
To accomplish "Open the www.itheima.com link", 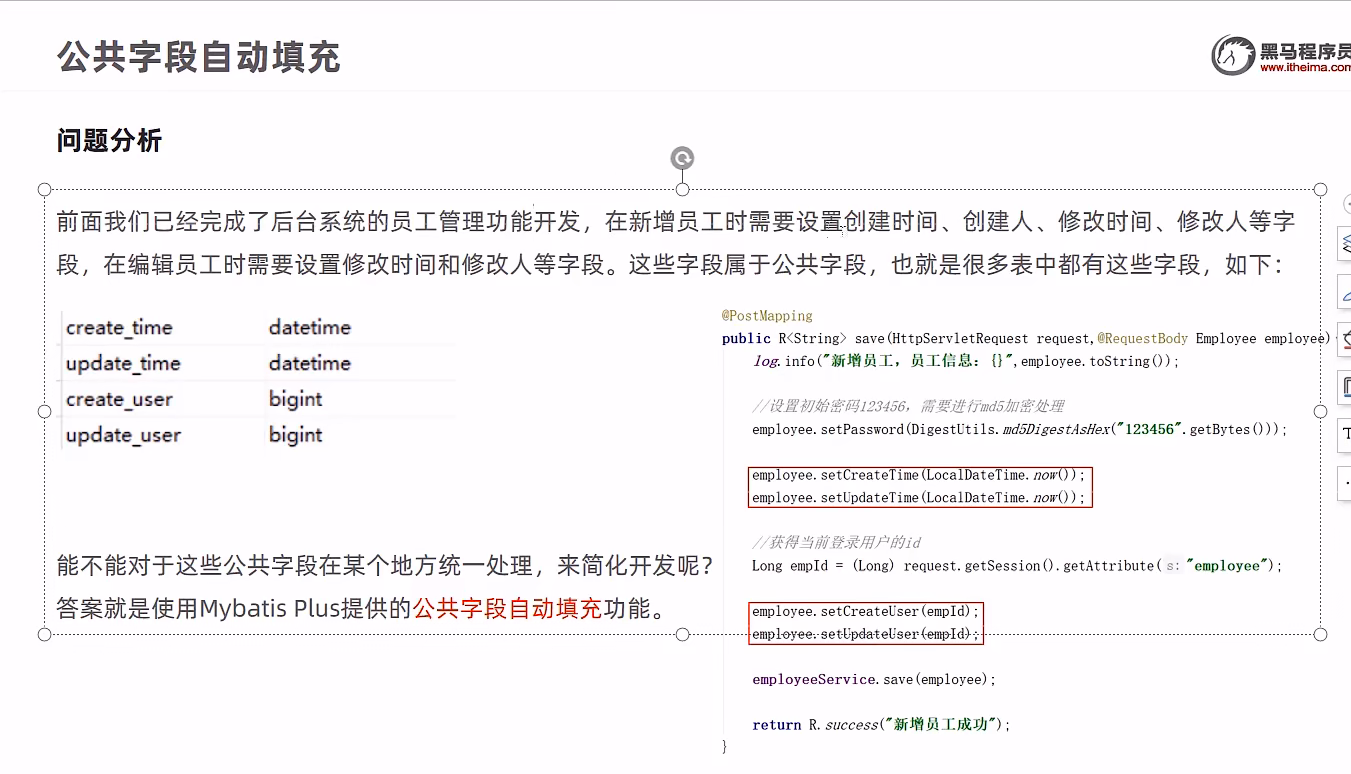I will (x=1305, y=67).
